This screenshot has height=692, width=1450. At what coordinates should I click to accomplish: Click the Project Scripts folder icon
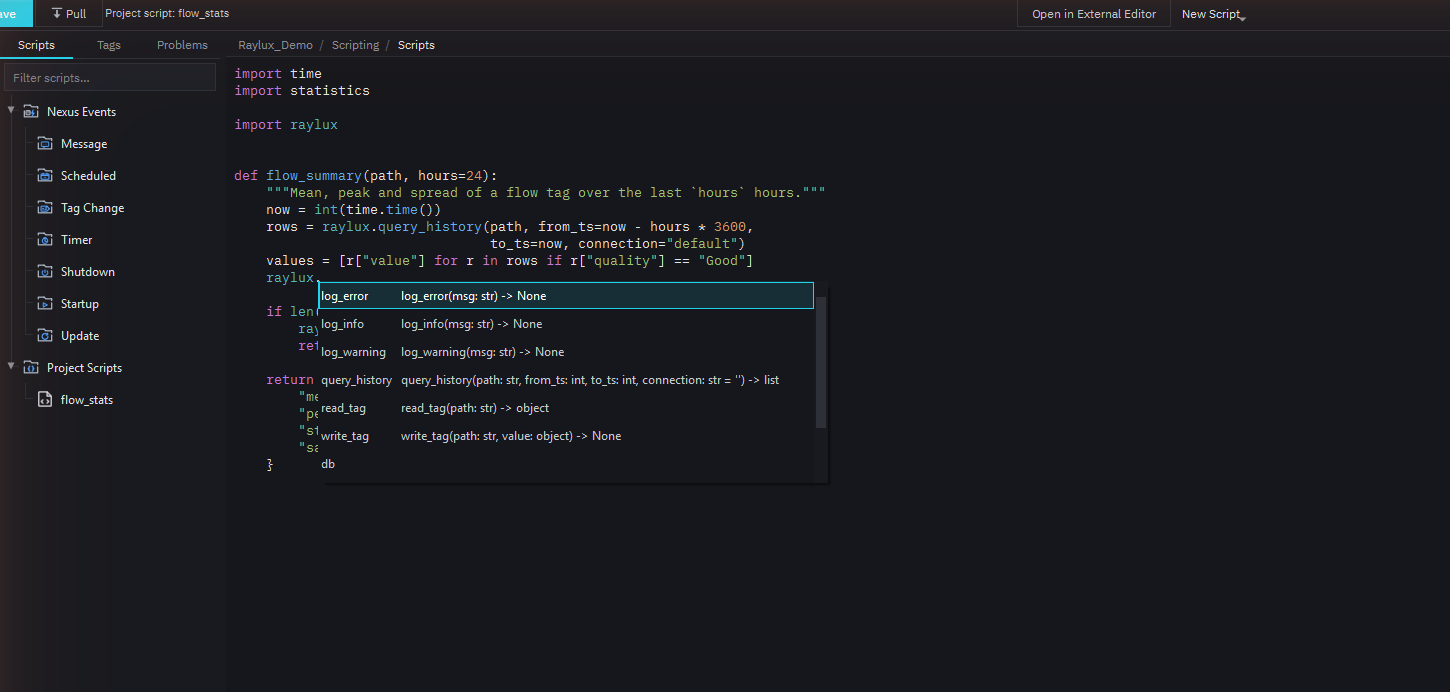click(x=30, y=368)
